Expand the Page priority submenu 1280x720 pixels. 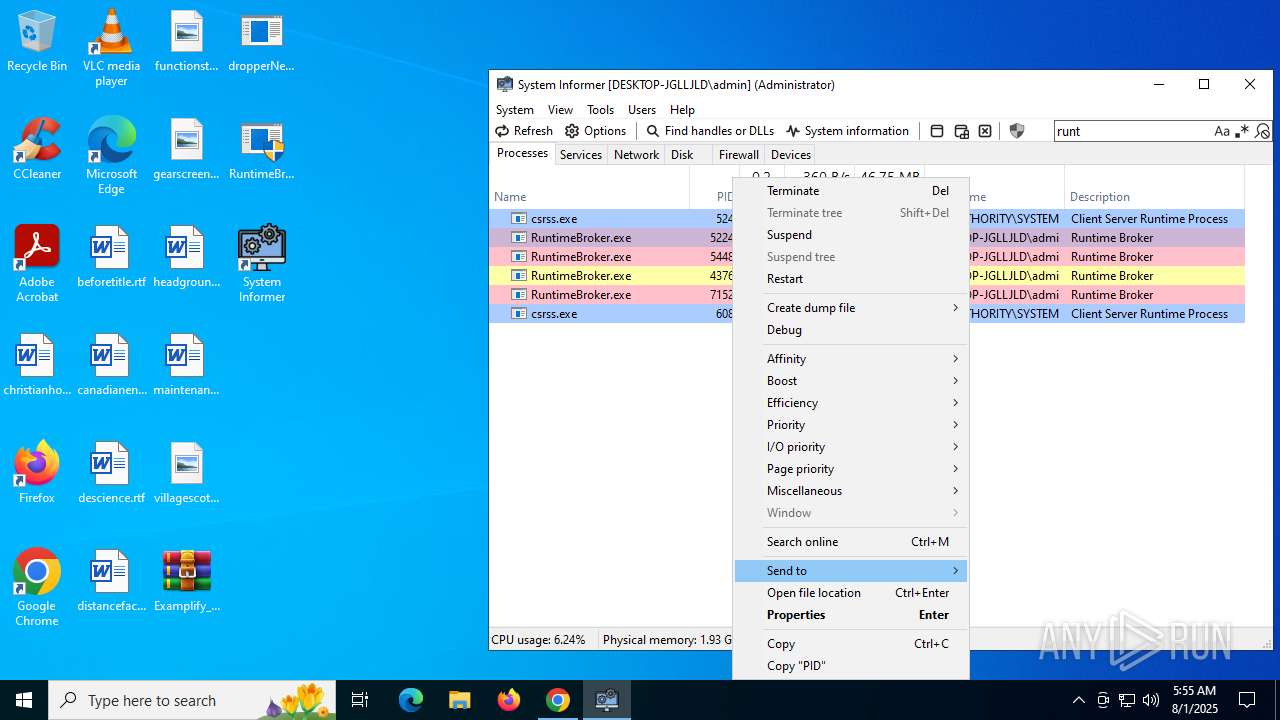[x=851, y=469]
